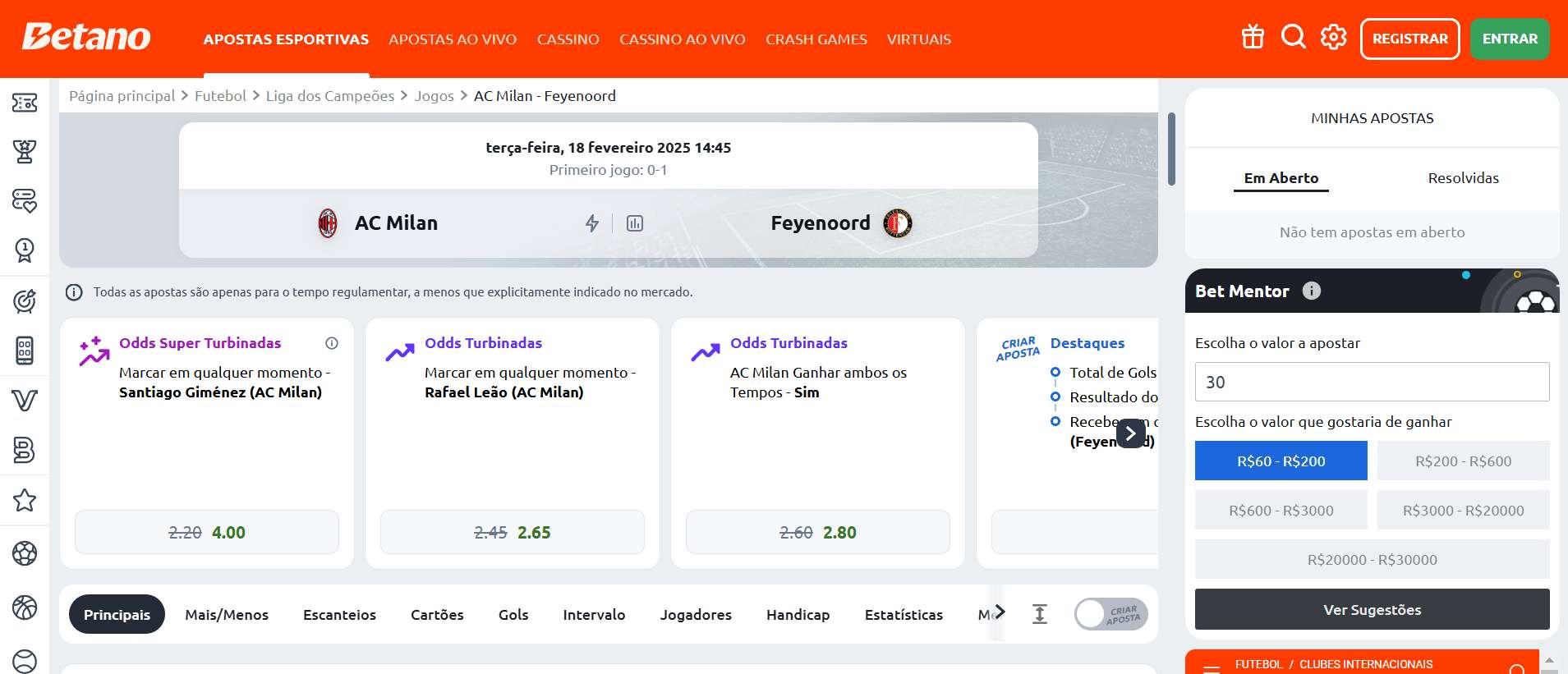Viewport: 1568px width, 674px height.
Task: Switch to the Resolvidas bets tab
Action: 1463,178
